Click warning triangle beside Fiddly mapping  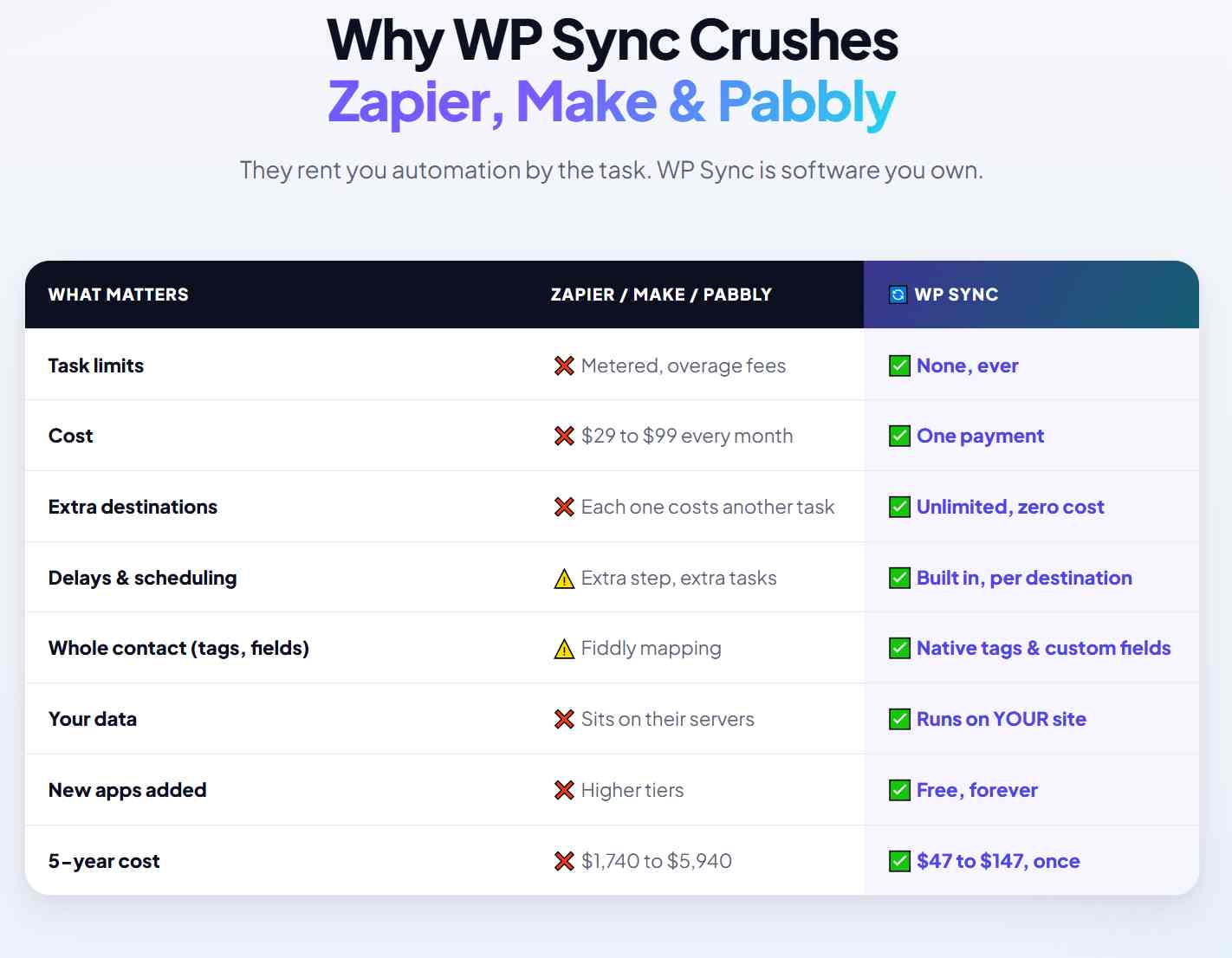tap(564, 649)
